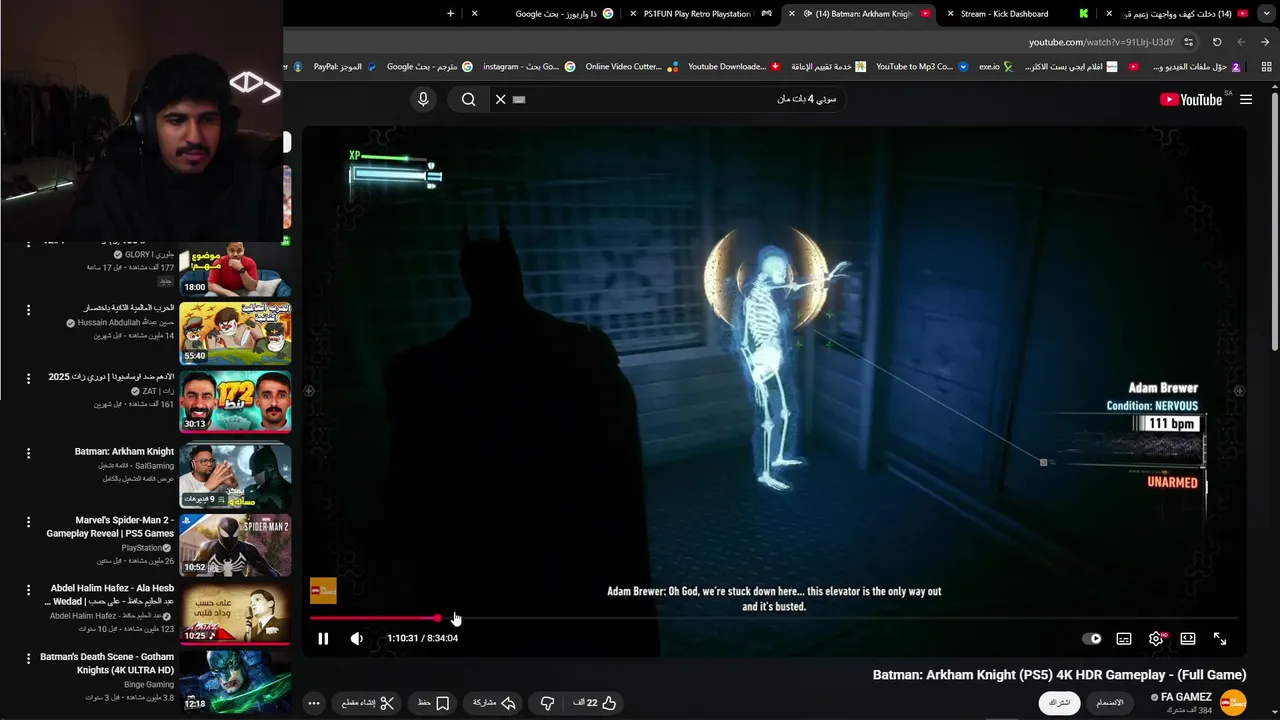Open the Abdel Halim Hafez video thumbnail
The image size is (1280, 720).
tap(235, 613)
